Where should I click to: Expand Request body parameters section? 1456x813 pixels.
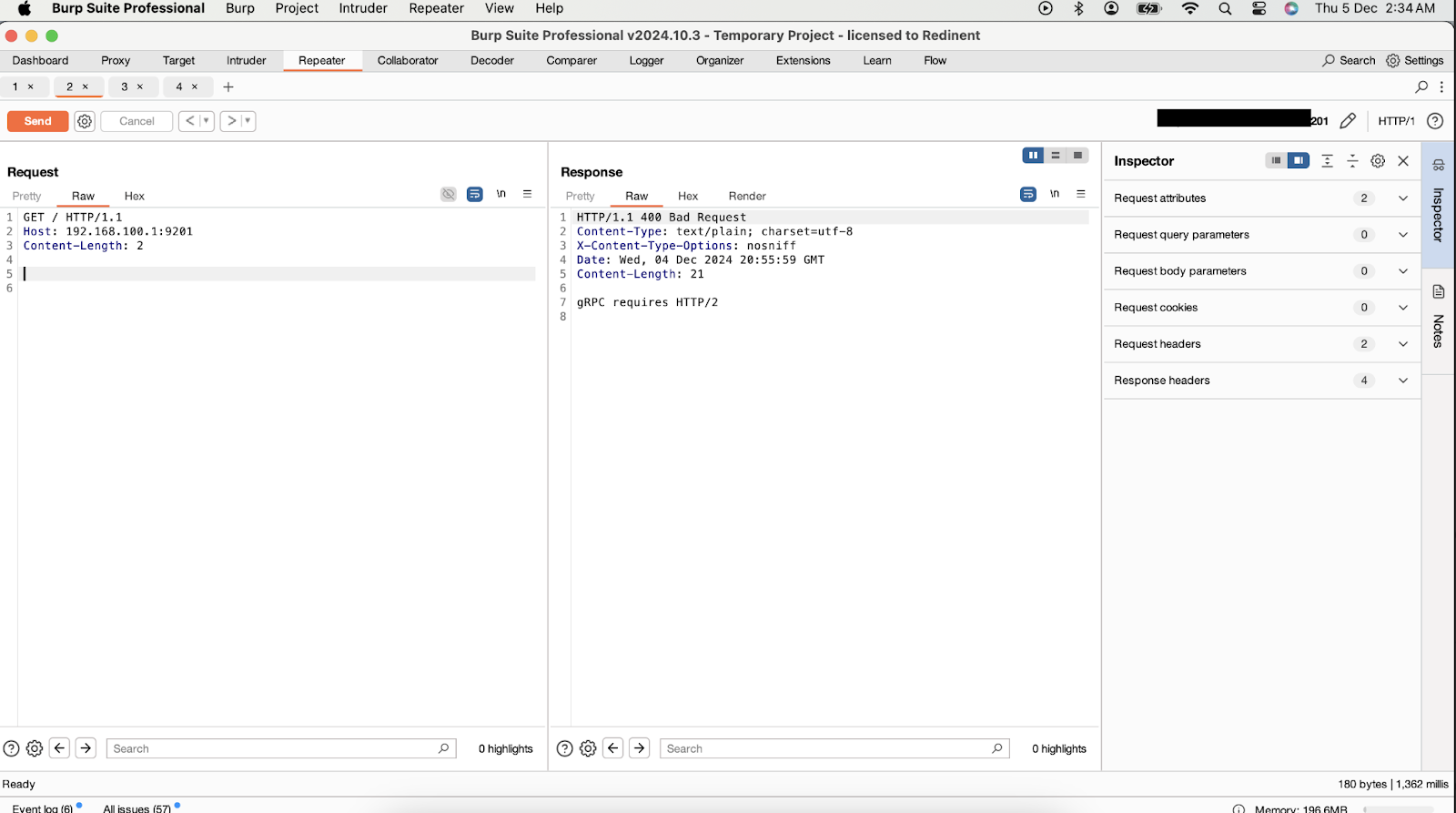point(1403,271)
